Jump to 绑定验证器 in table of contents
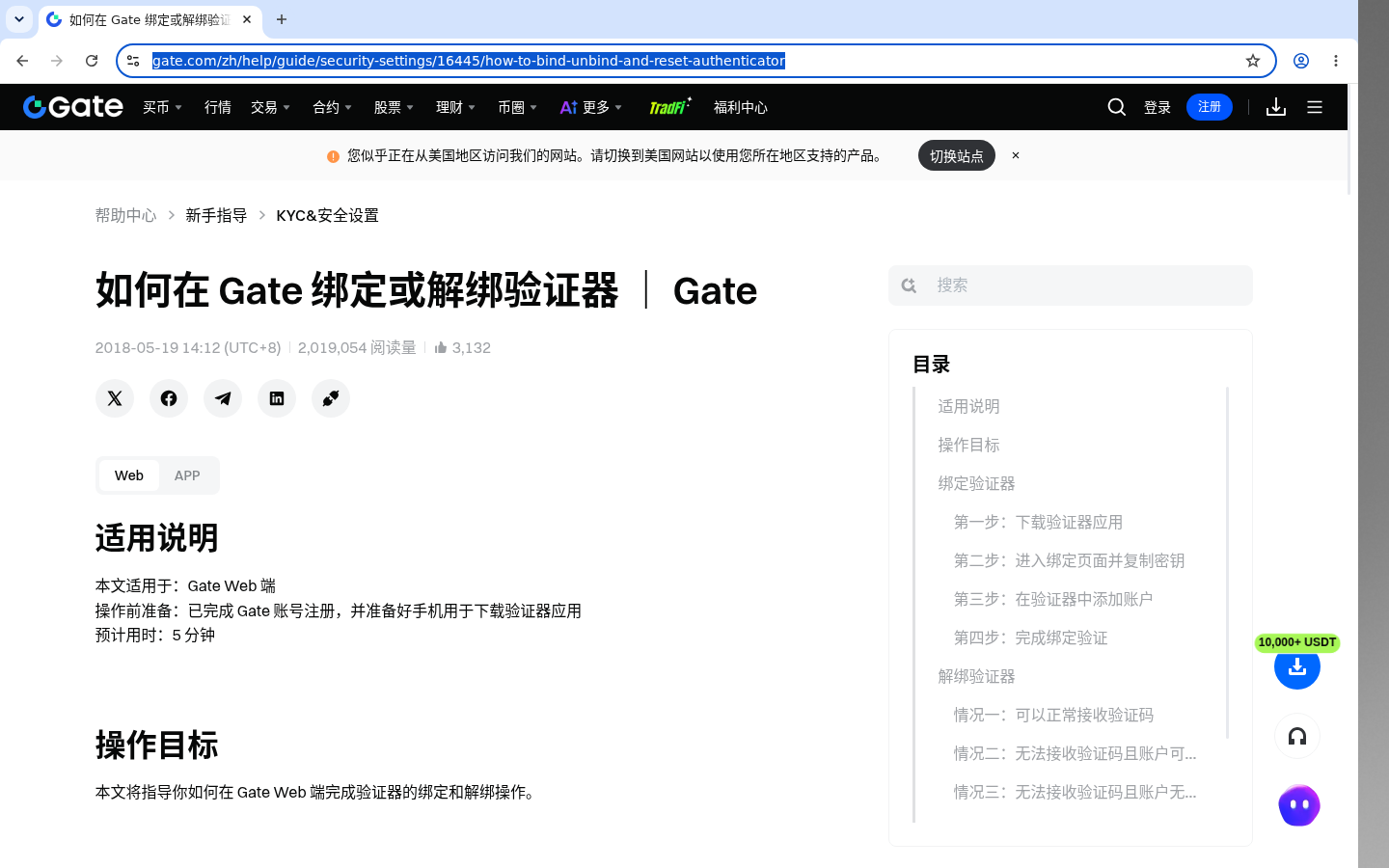The image size is (1389, 868). [976, 483]
